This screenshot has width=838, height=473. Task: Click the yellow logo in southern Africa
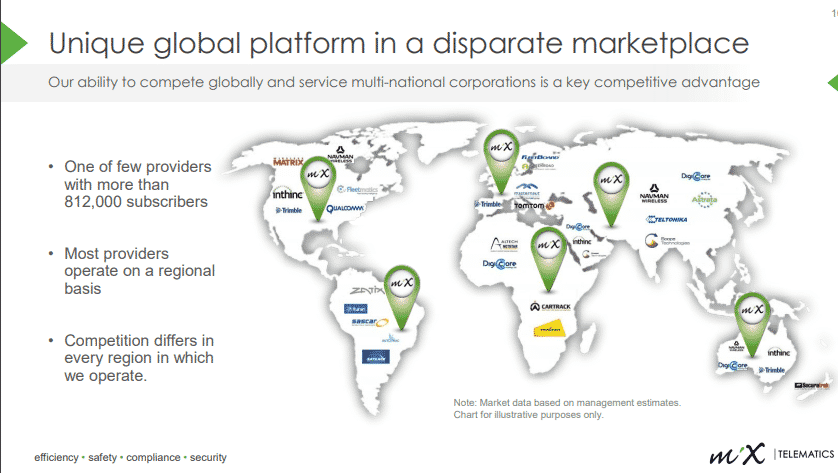coord(549,328)
